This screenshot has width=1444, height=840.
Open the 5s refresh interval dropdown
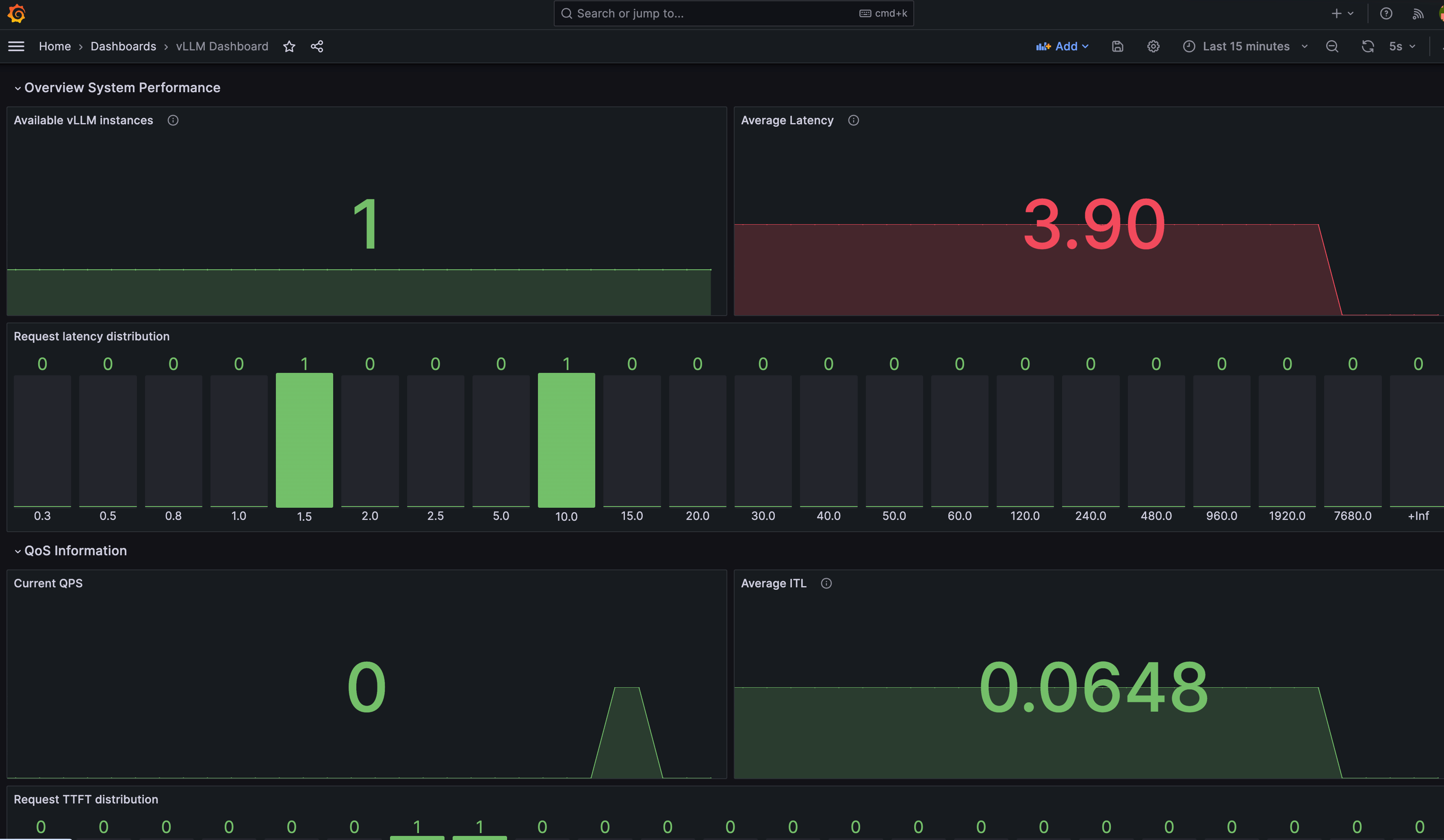pyautogui.click(x=1402, y=46)
